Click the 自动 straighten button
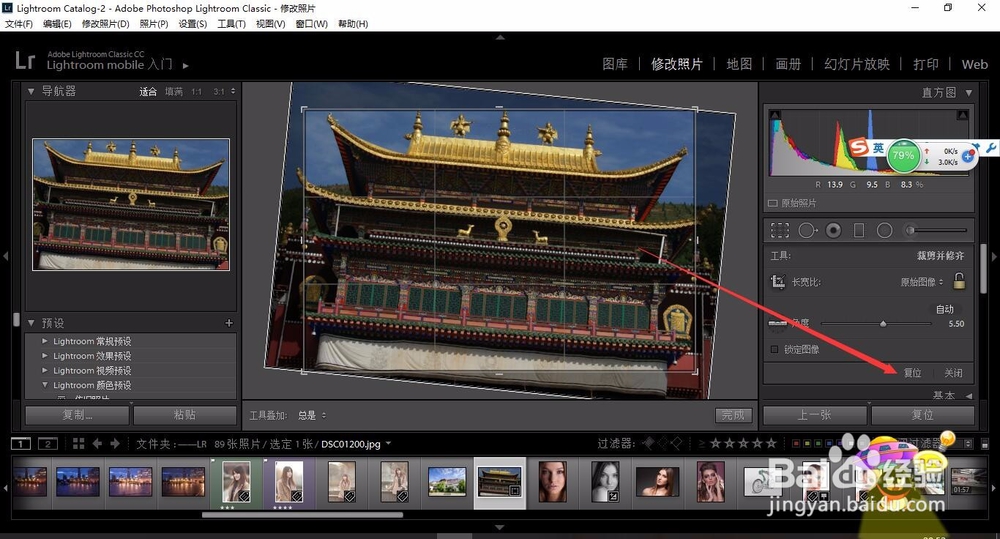Viewport: 1000px width, 539px height. (945, 309)
